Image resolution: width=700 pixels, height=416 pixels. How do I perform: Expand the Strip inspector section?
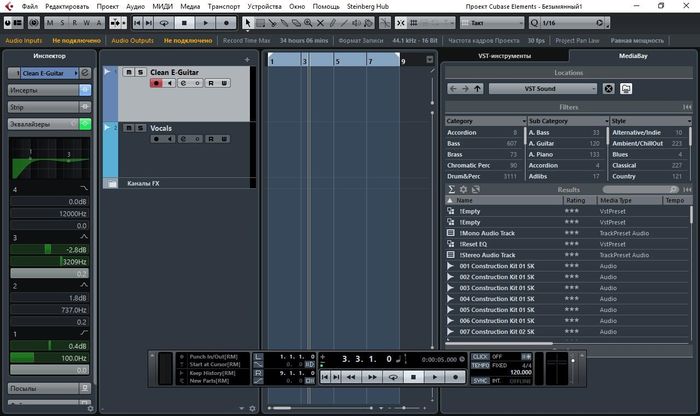click(x=43, y=107)
